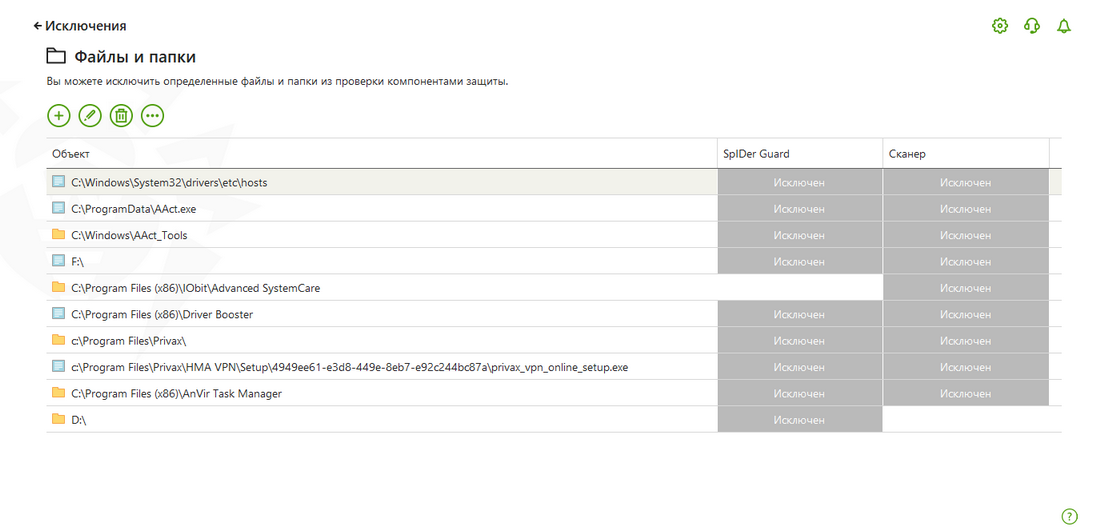This screenshot has height=531, width=1093.
Task: Toggle empty SpIDer Guard cell for Advanced SystemCare
Action: coord(799,288)
